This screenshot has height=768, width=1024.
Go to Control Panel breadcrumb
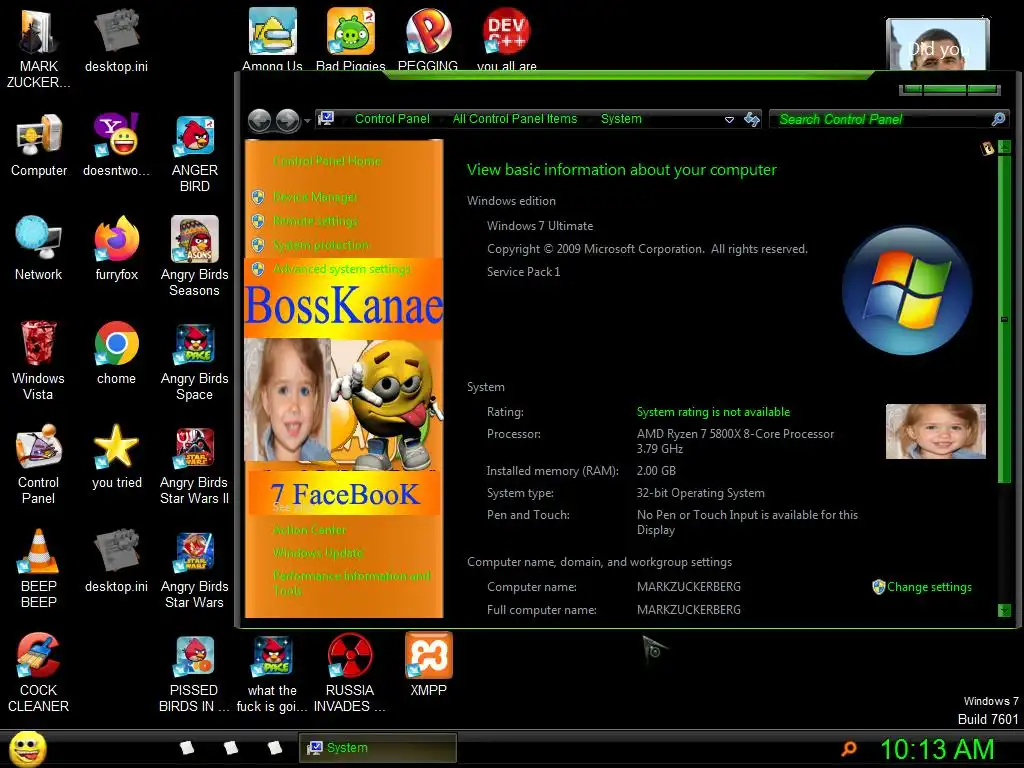coord(392,119)
